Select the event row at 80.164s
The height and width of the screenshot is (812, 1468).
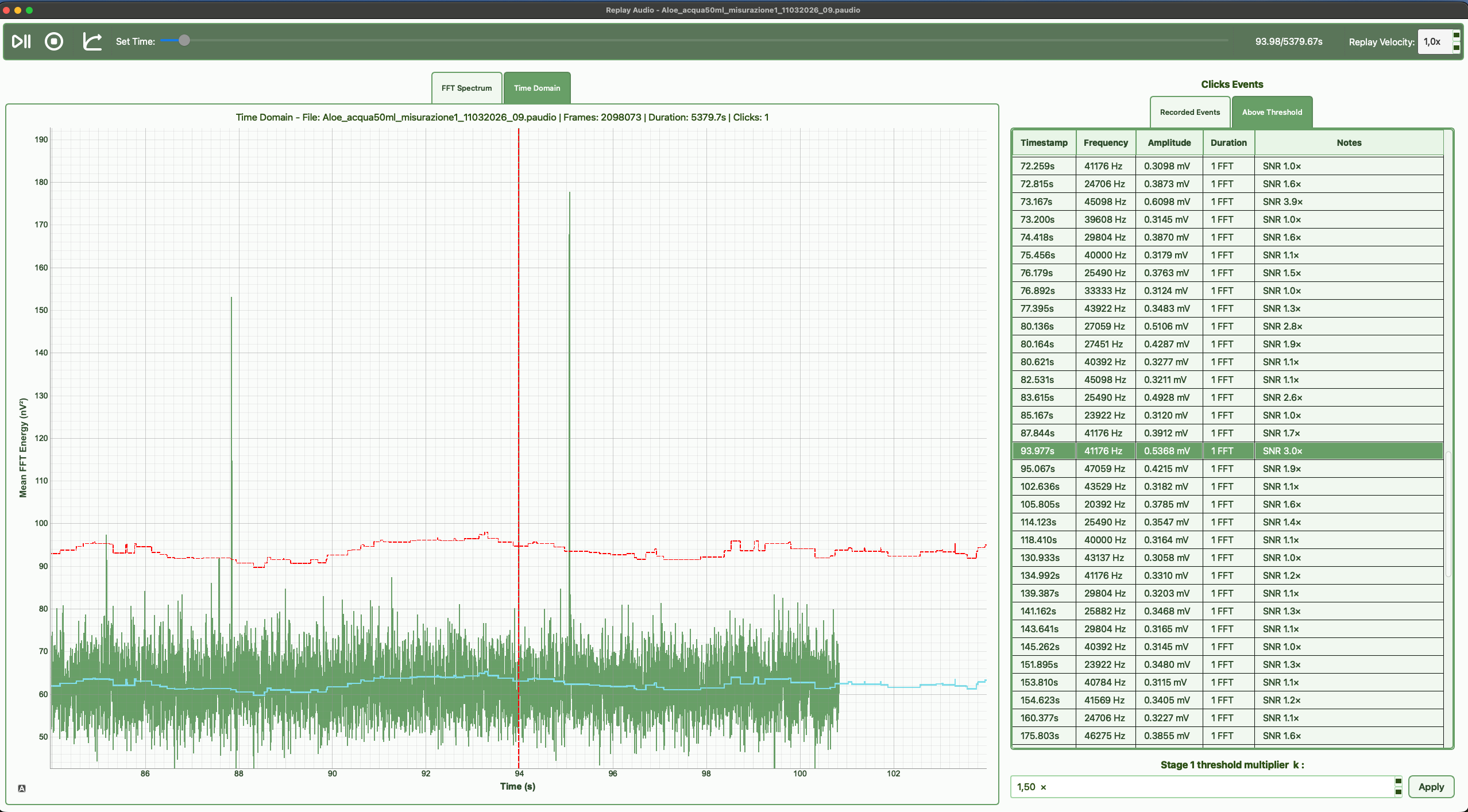tap(1227, 344)
